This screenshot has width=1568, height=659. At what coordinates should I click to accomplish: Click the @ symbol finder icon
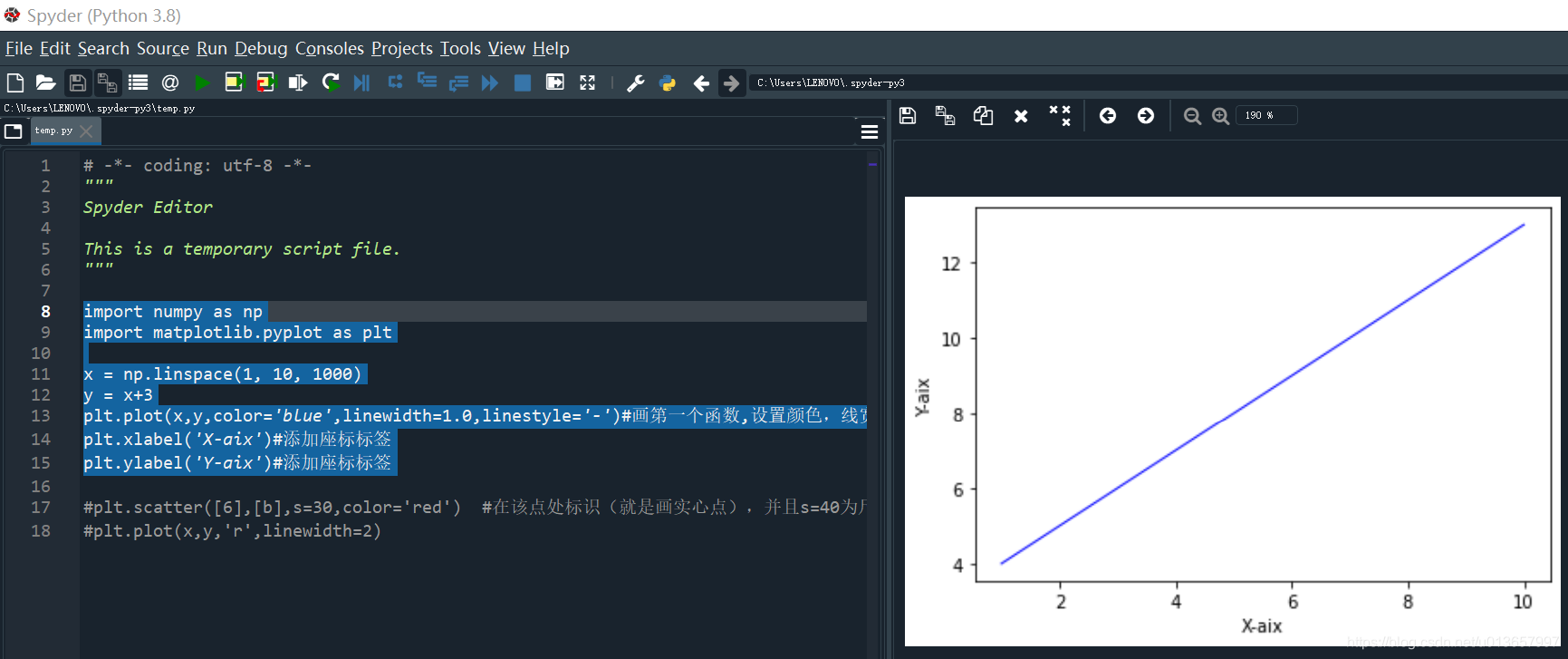coord(169,82)
